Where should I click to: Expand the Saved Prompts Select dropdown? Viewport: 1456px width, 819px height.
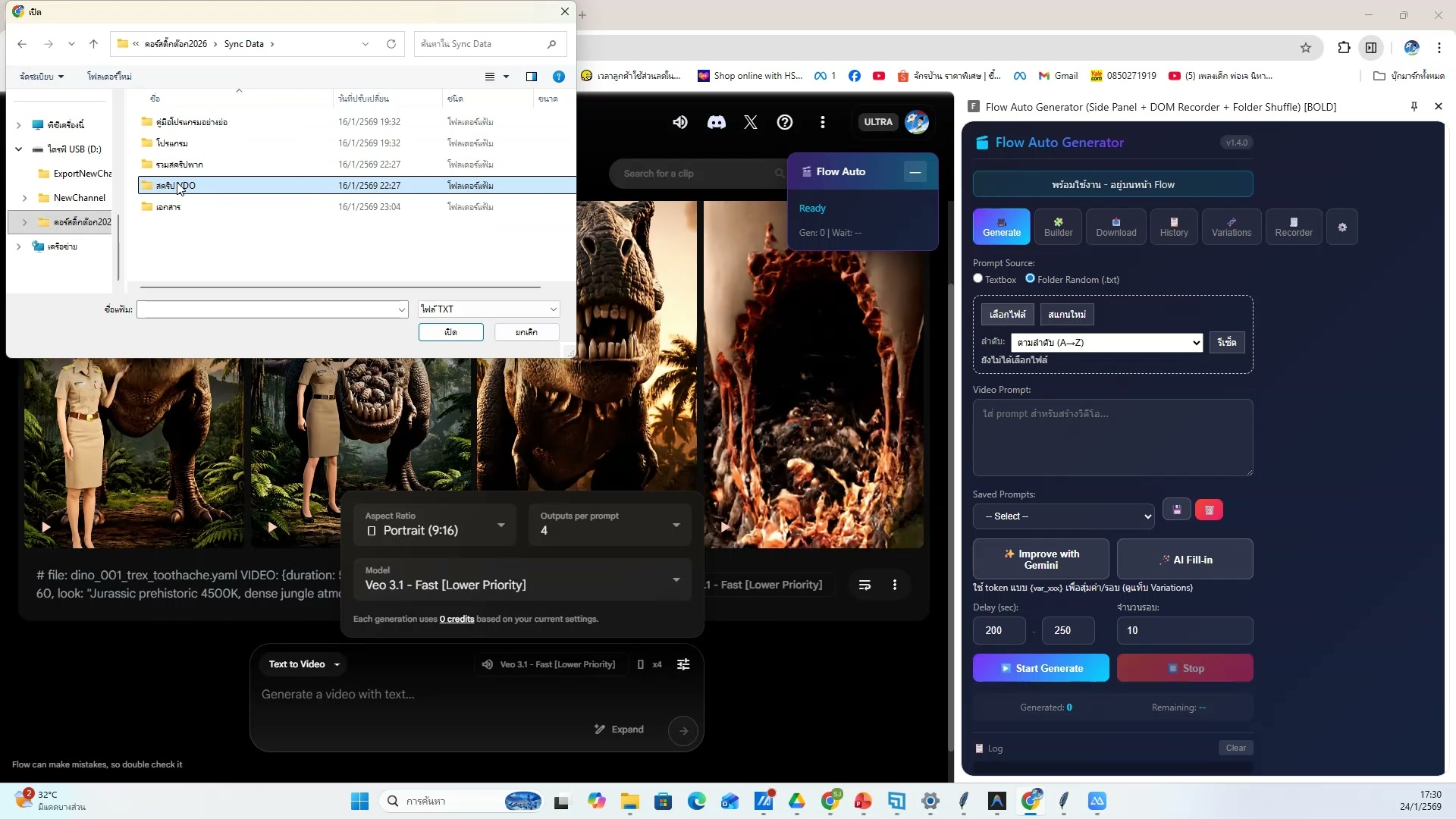click(x=1063, y=516)
